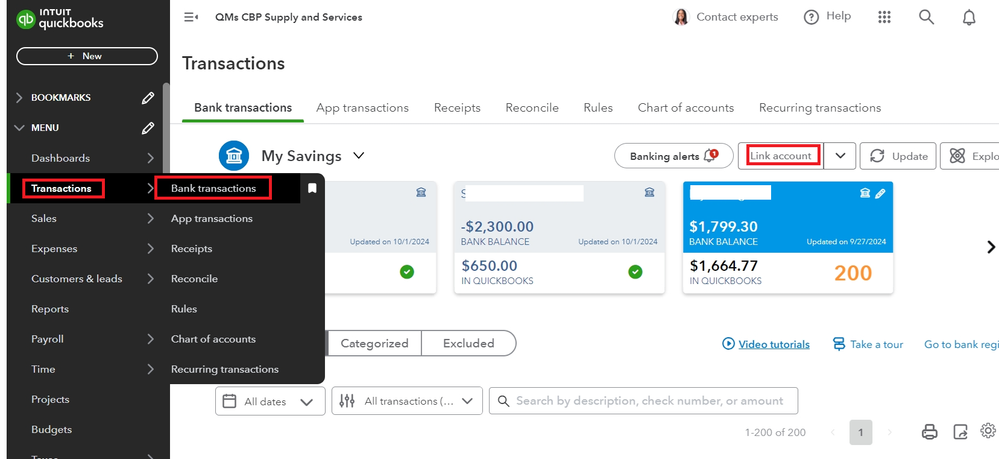
Task: Open the All transactions filter dropdown
Action: pyautogui.click(x=407, y=401)
